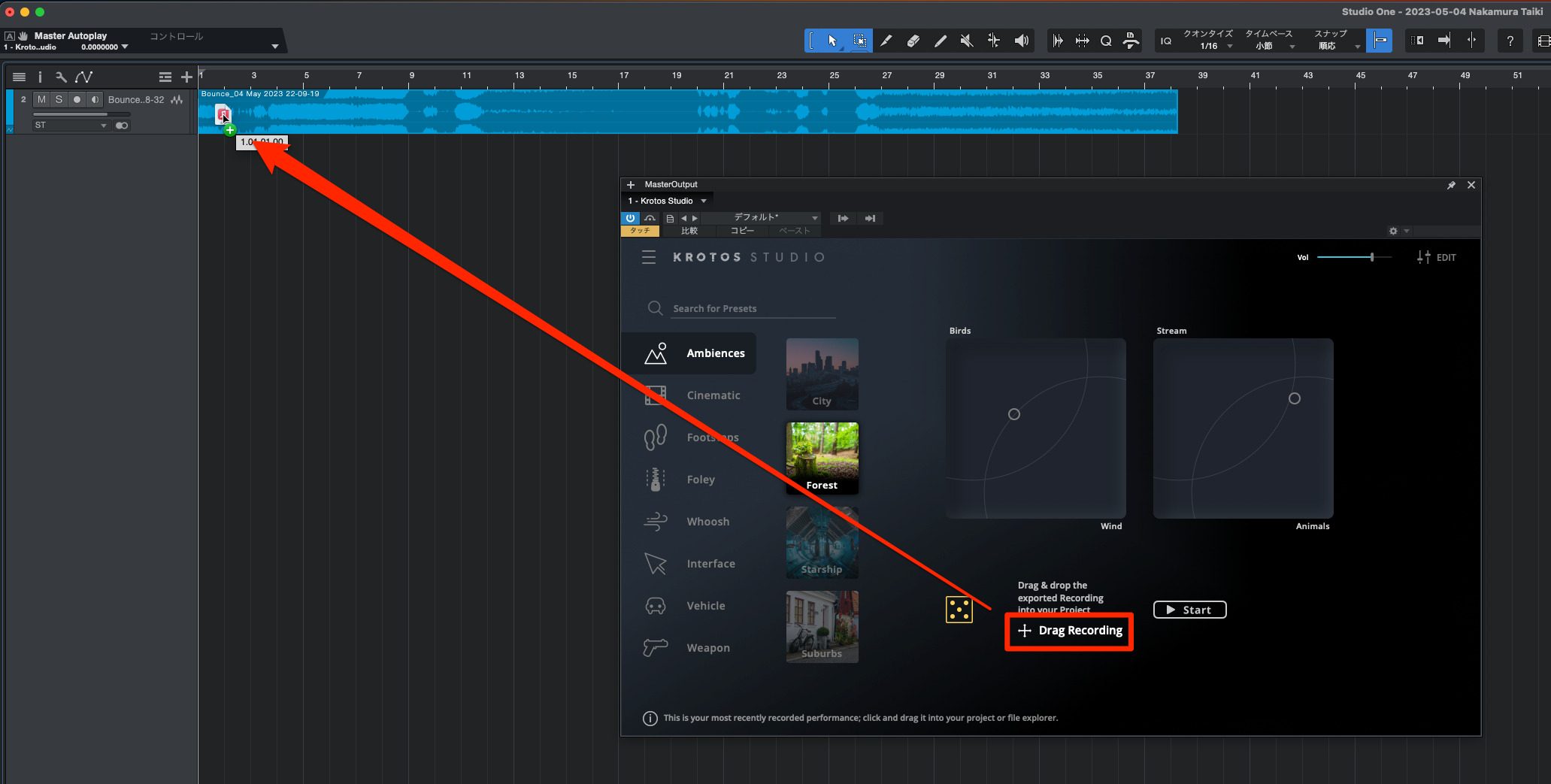Click the EDIT button
This screenshot has width=1551, height=784.
pyautogui.click(x=1437, y=257)
